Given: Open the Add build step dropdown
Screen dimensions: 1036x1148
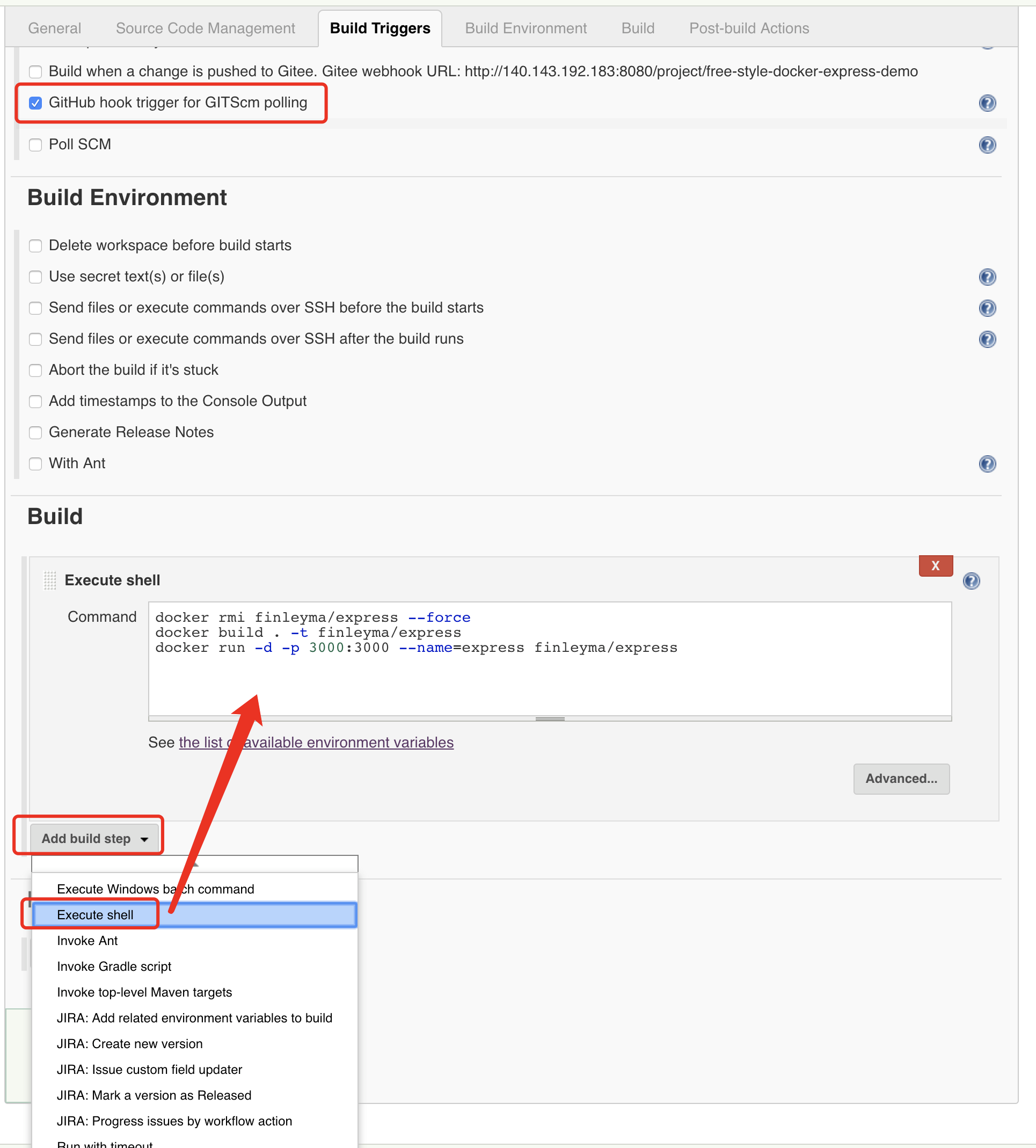Looking at the screenshot, I should coord(94,839).
